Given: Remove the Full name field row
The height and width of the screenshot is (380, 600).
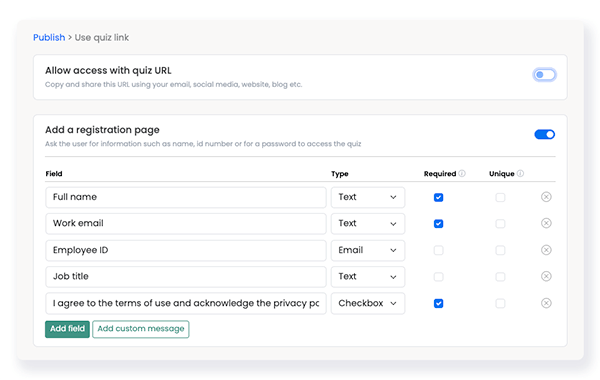Looking at the screenshot, I should [x=546, y=197].
